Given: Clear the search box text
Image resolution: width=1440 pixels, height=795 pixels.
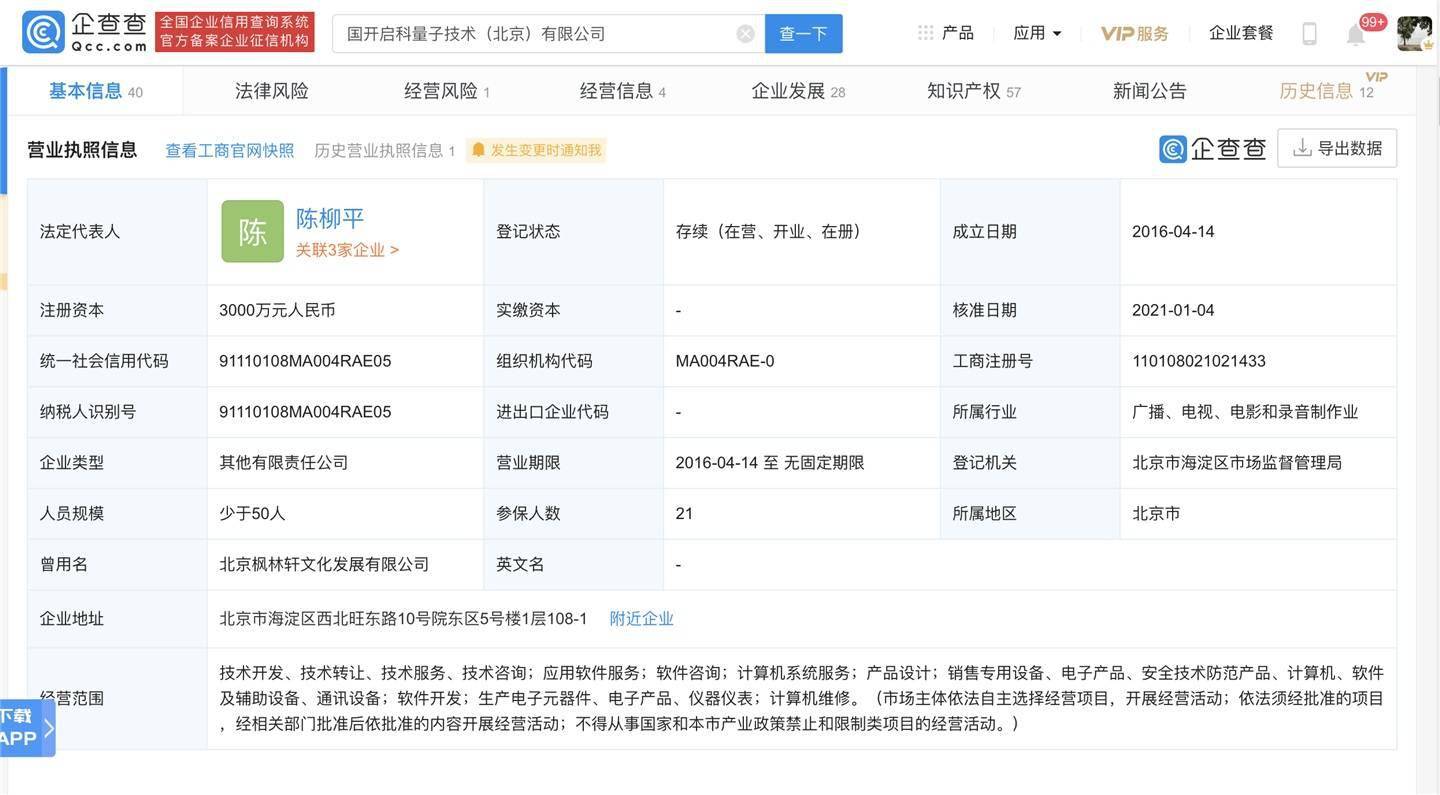Looking at the screenshot, I should (745, 34).
